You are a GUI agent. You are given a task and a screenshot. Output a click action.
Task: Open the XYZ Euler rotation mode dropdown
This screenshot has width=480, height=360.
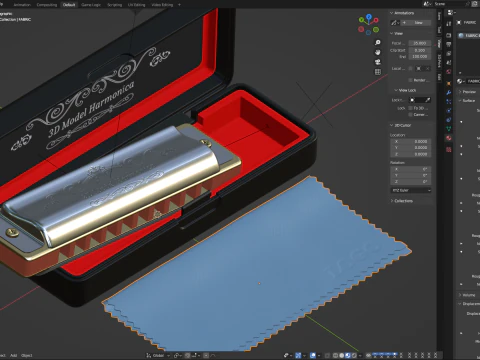pos(411,190)
